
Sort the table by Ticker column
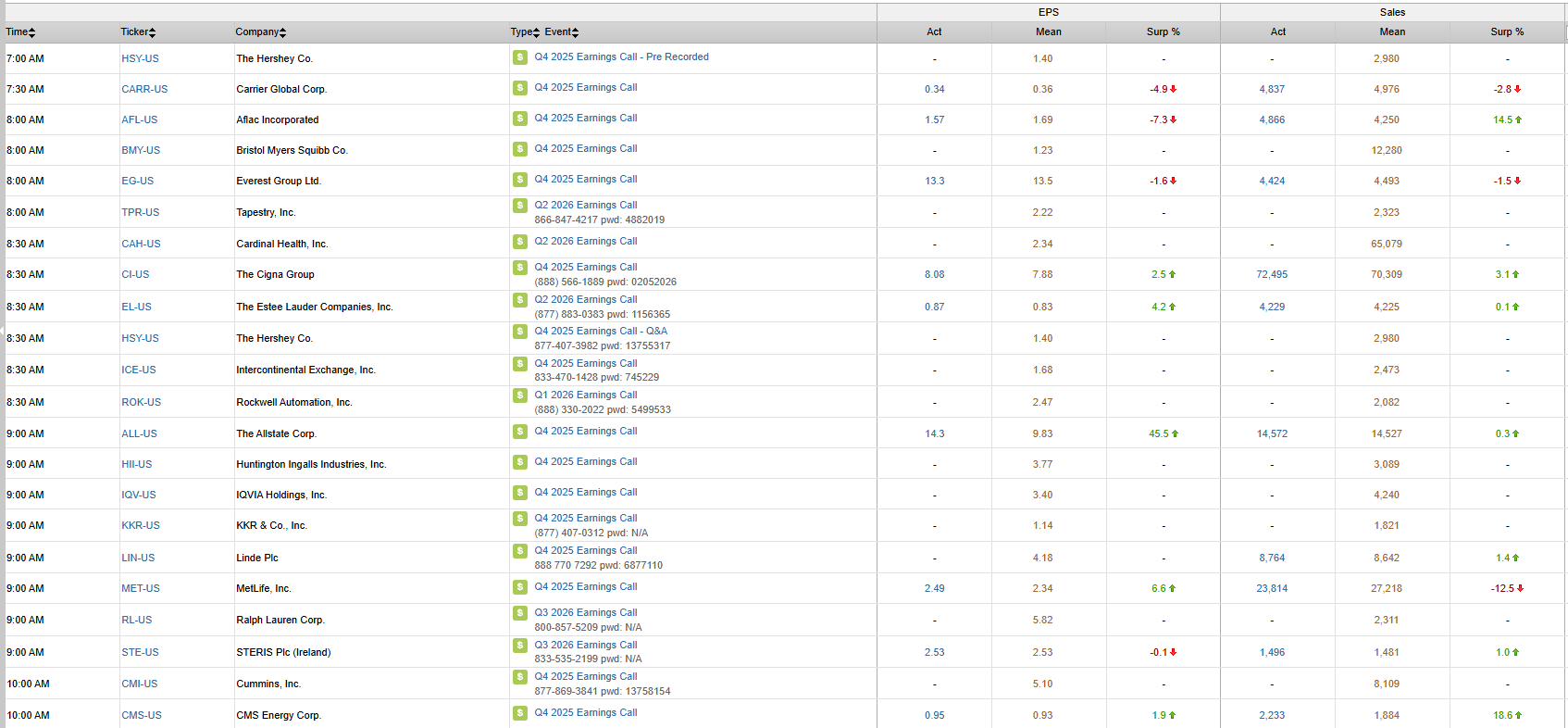[138, 32]
